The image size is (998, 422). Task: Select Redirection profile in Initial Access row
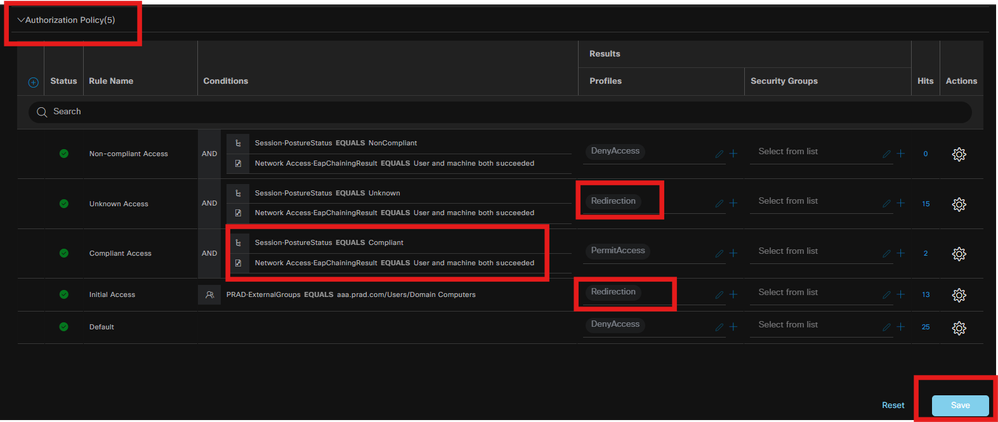(613, 292)
